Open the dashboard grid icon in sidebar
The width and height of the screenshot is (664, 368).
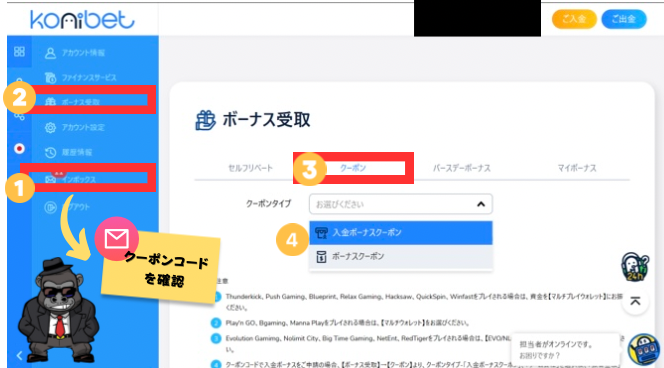[19, 52]
